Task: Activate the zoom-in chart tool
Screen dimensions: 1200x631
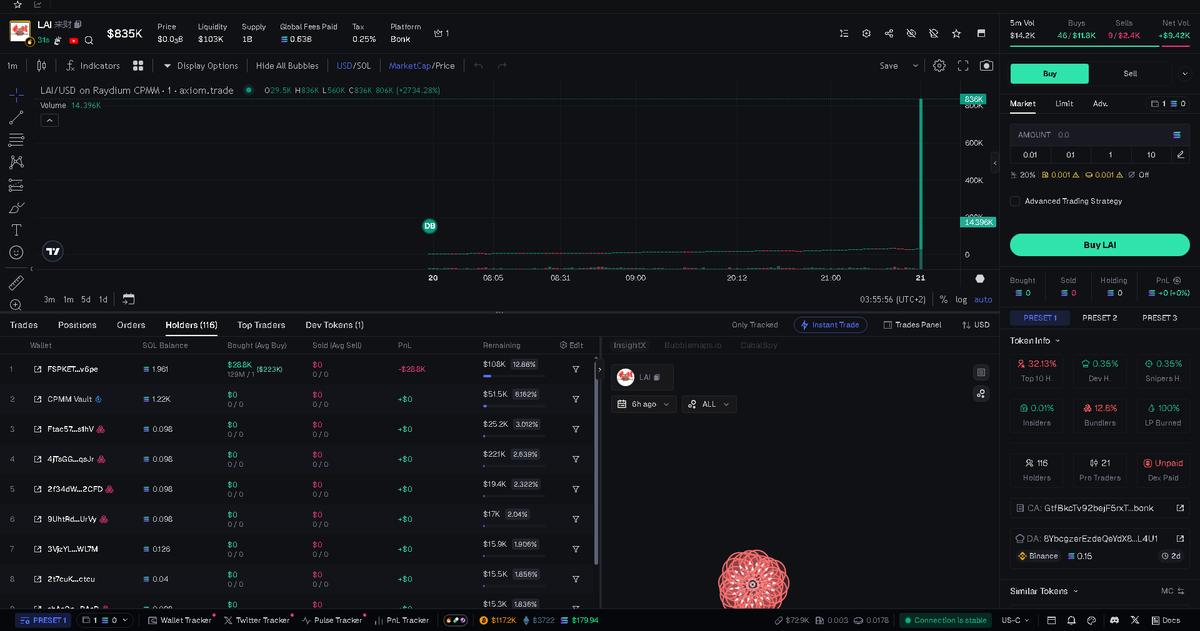Action: [16, 305]
